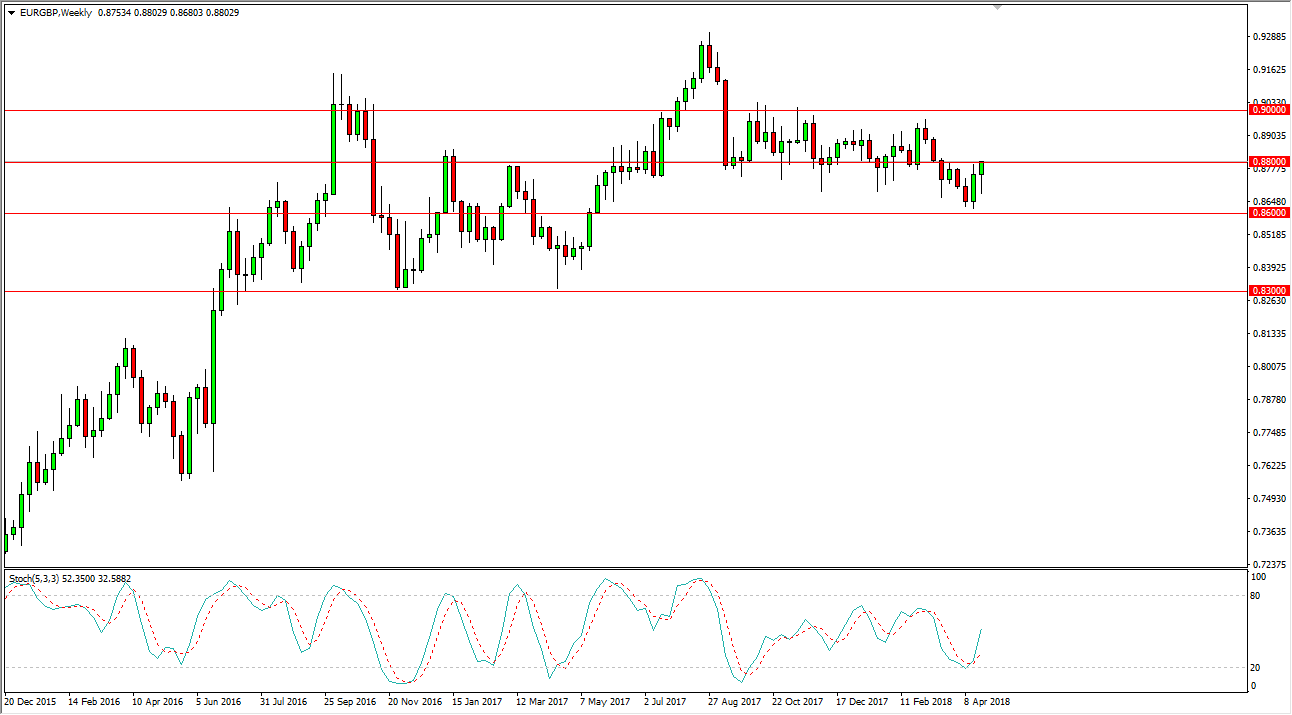
Task: Click the EURGBP,Weekly chart title
Action: point(54,12)
